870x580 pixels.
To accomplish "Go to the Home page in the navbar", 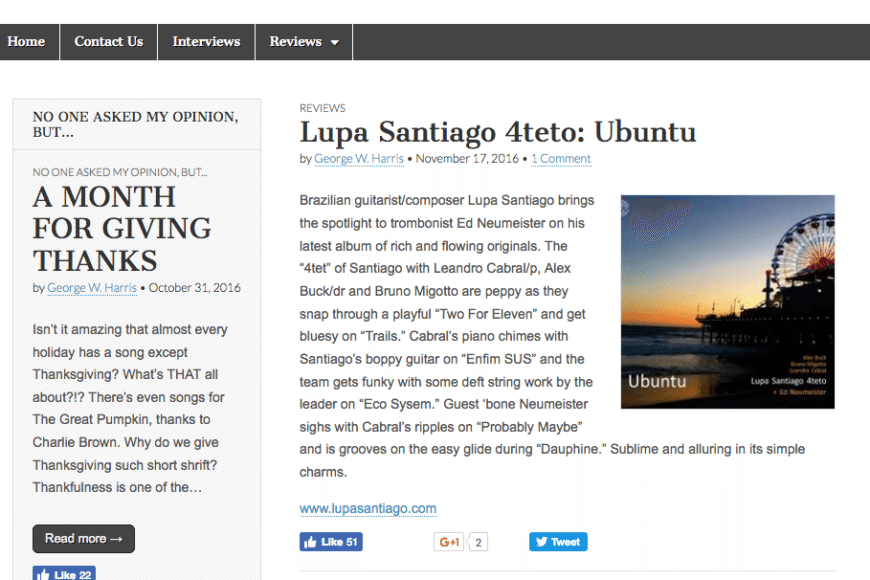I will pyautogui.click(x=27, y=42).
